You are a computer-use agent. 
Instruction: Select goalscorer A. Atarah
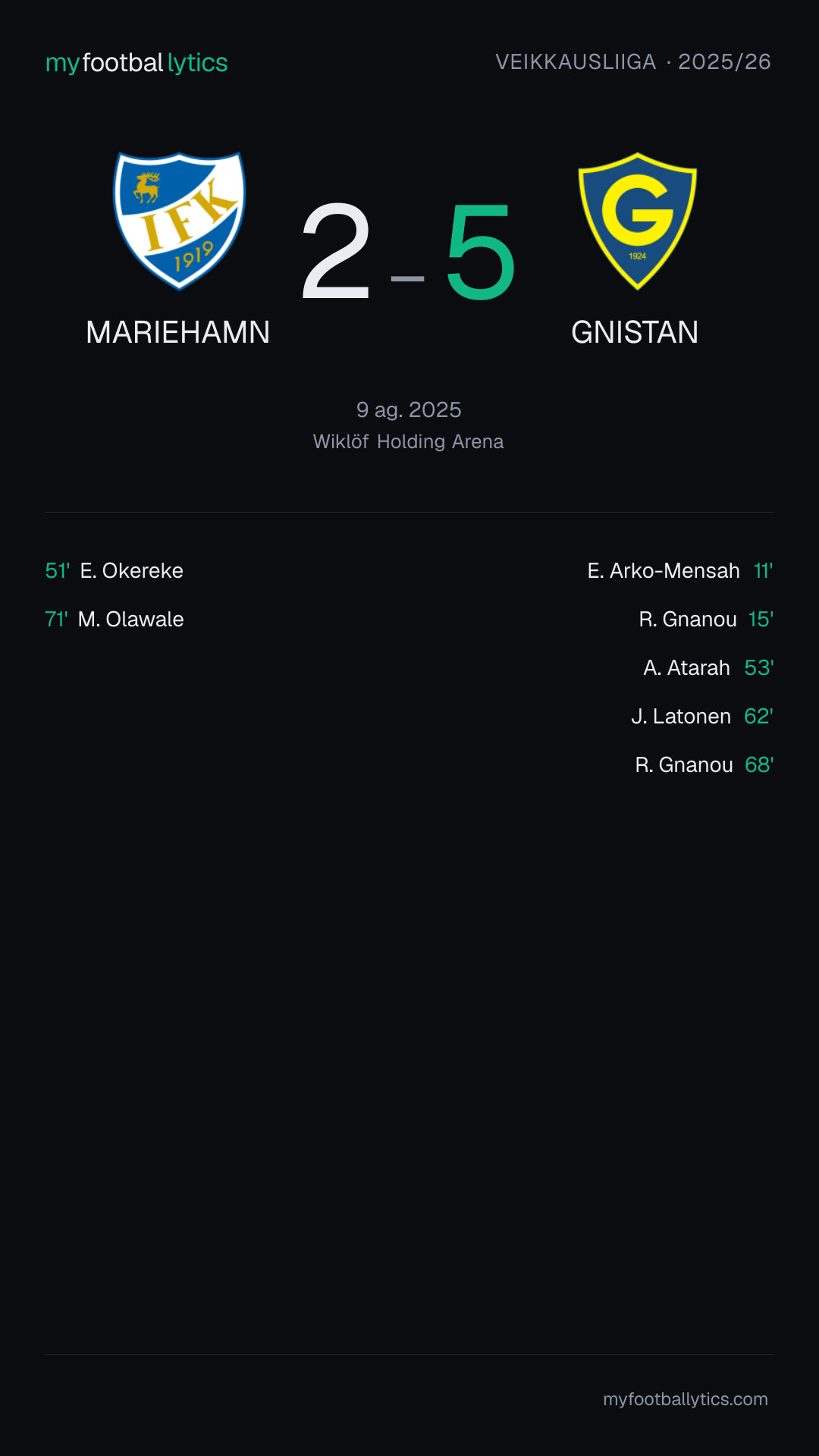point(686,667)
